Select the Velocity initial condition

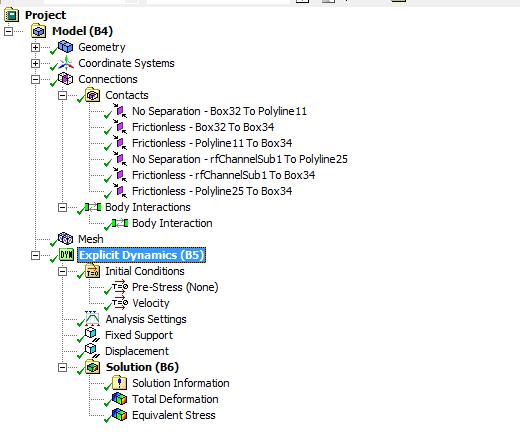pos(151,303)
